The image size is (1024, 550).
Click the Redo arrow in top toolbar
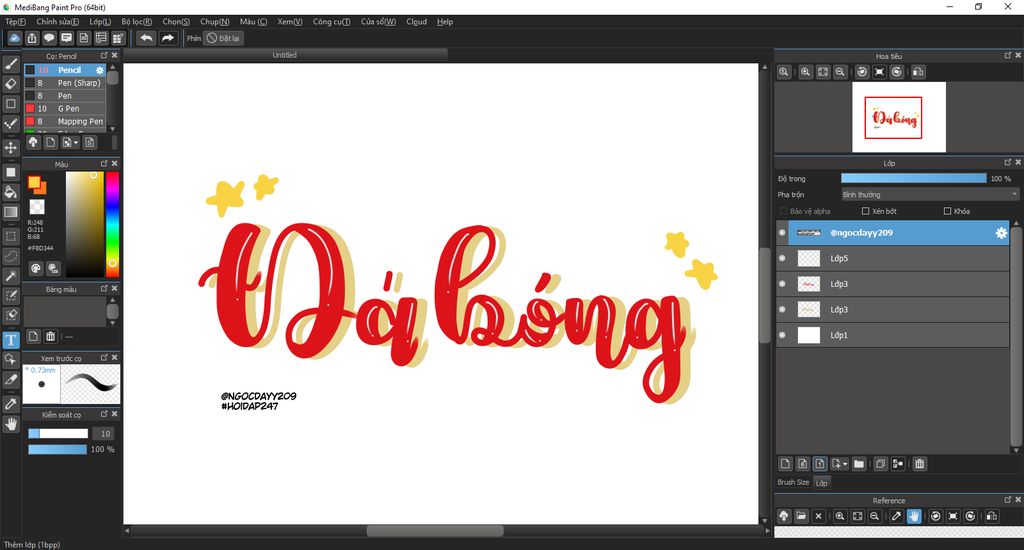tap(168, 38)
